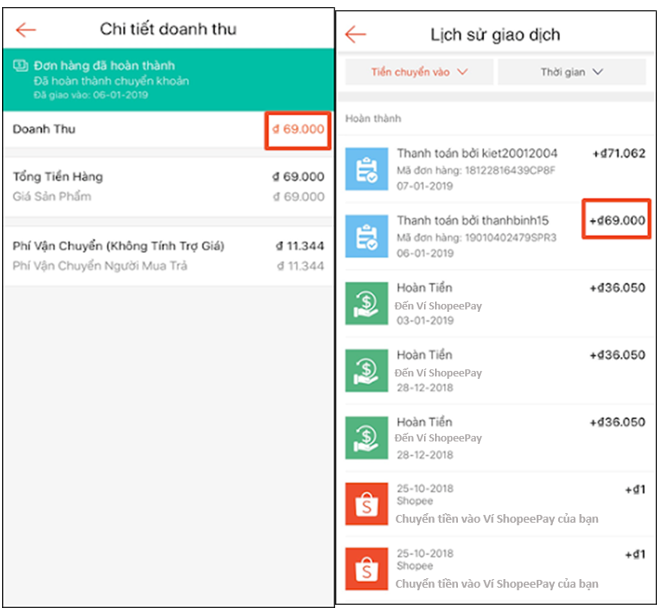The image size is (664, 611).
Task: Tap the completed order icon in green banner
Action: pos(20,66)
